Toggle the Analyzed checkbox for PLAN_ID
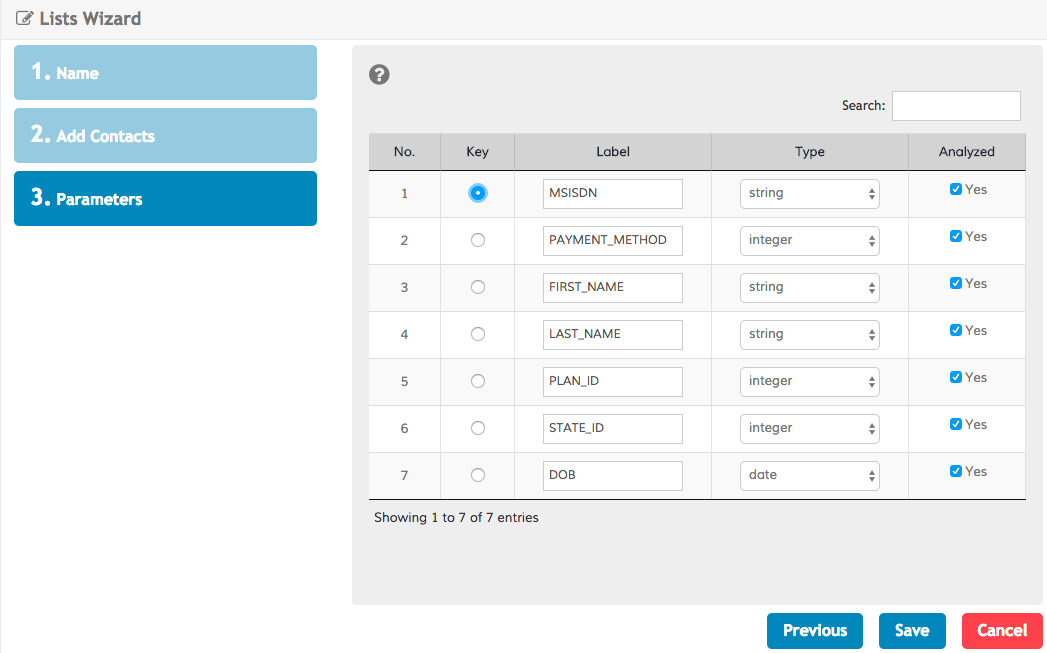 [956, 378]
